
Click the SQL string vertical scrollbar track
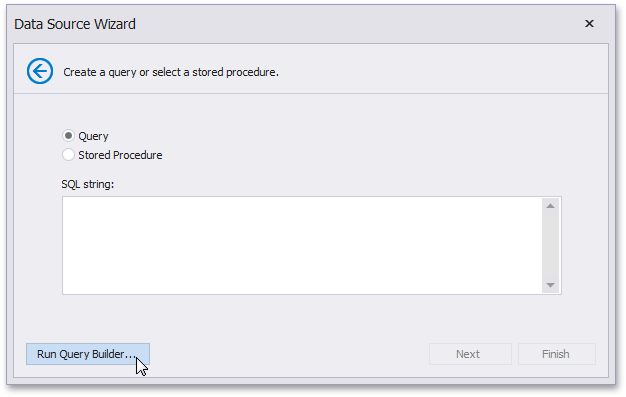(x=551, y=246)
